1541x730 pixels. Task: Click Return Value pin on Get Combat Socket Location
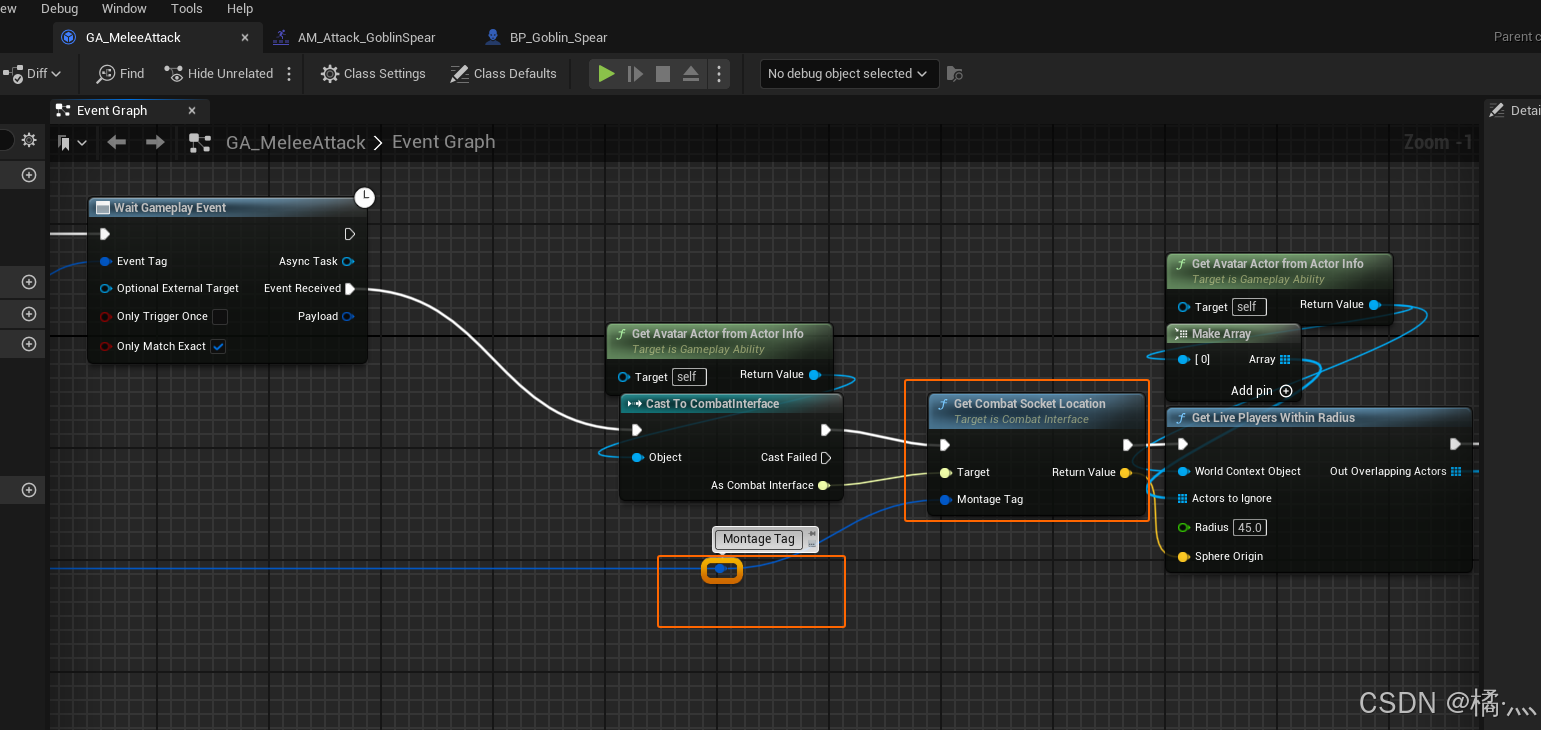coord(1126,473)
